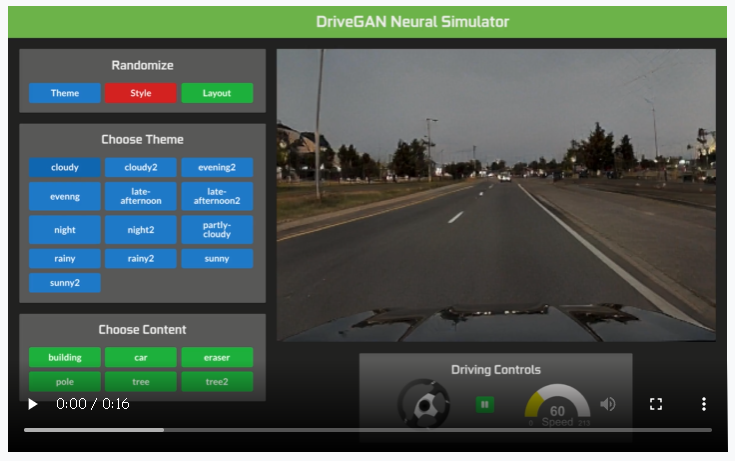Viewport: 735px width, 461px height.
Task: Apply the rainy2 theme
Action: click(141, 258)
